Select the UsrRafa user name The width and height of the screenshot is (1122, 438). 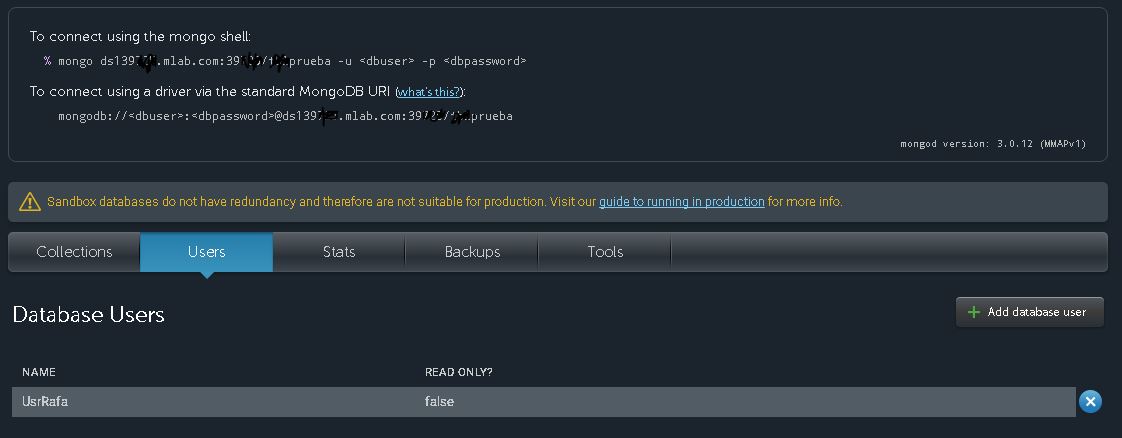pos(45,402)
